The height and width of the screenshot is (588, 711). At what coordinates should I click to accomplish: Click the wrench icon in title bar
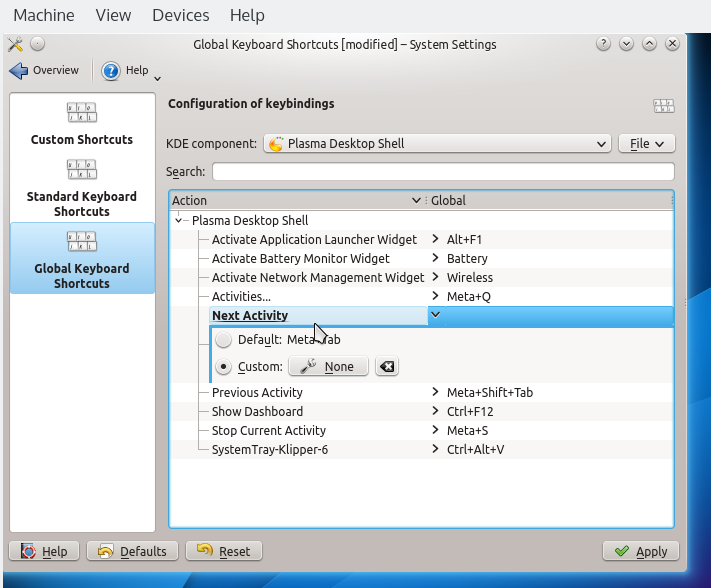tap(15, 44)
